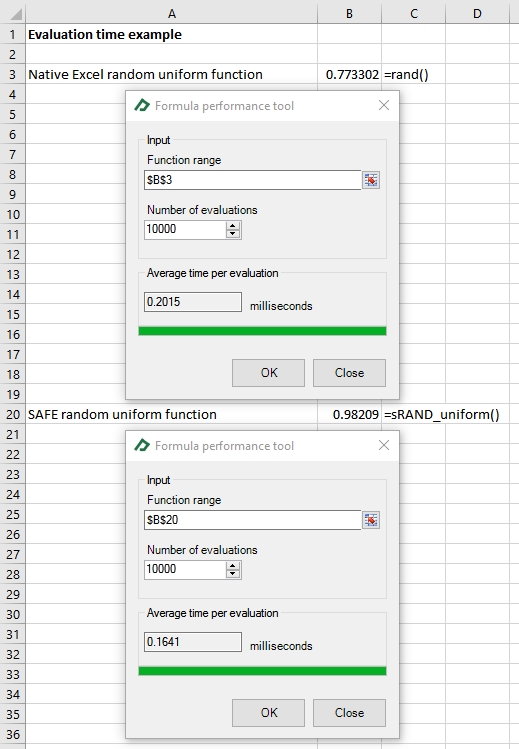
Task: Click the $B$20 function range field
Action: 253,520
